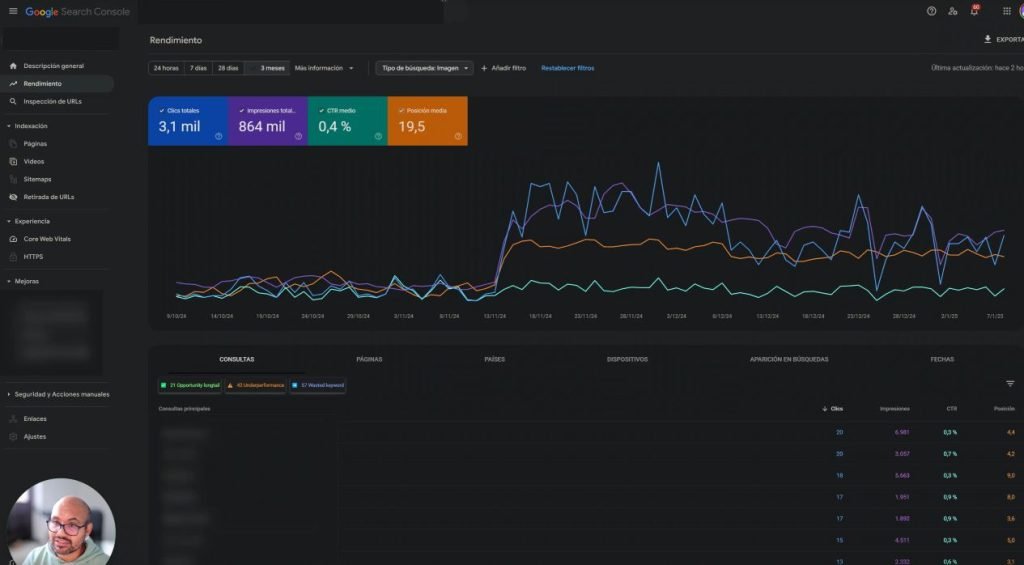Click the gauge icon for Core Web Vitals

point(13,239)
